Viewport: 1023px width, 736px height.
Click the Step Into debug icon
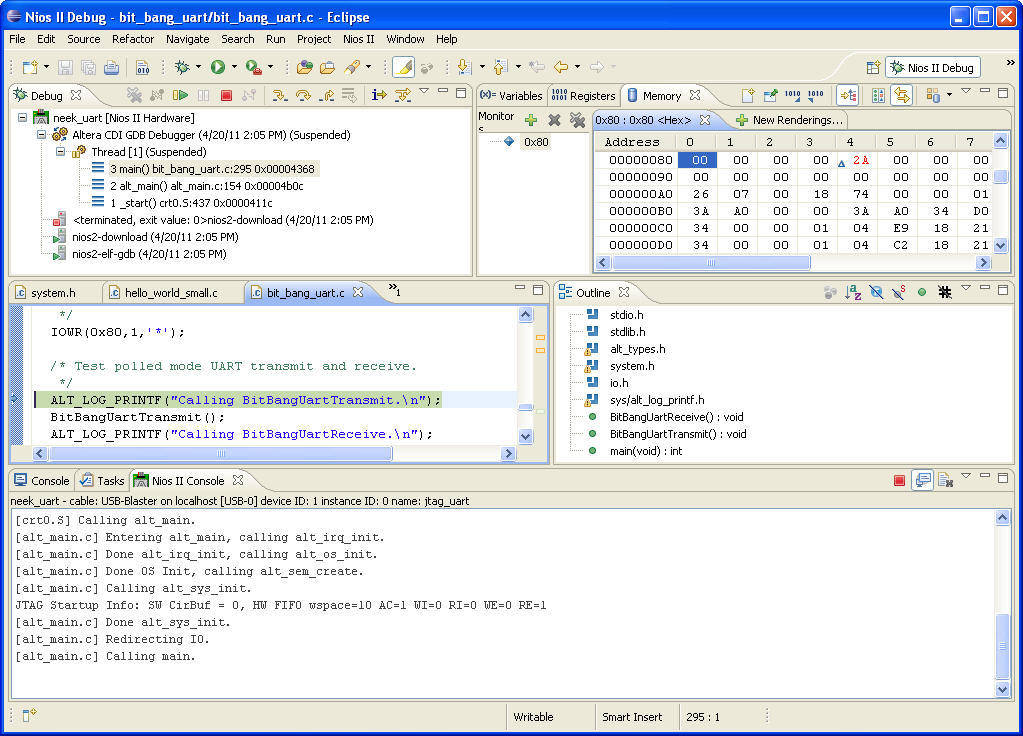(279, 95)
